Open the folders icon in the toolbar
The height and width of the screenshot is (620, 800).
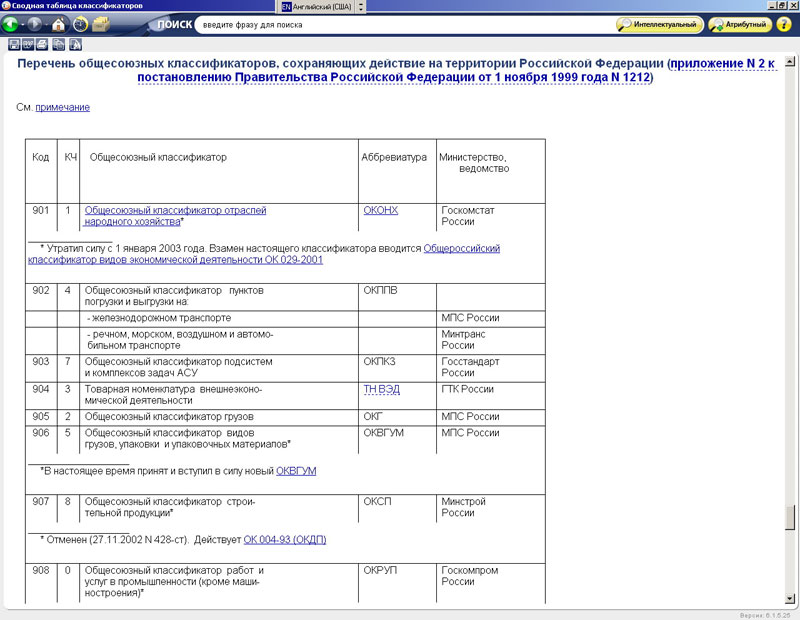click(x=101, y=24)
